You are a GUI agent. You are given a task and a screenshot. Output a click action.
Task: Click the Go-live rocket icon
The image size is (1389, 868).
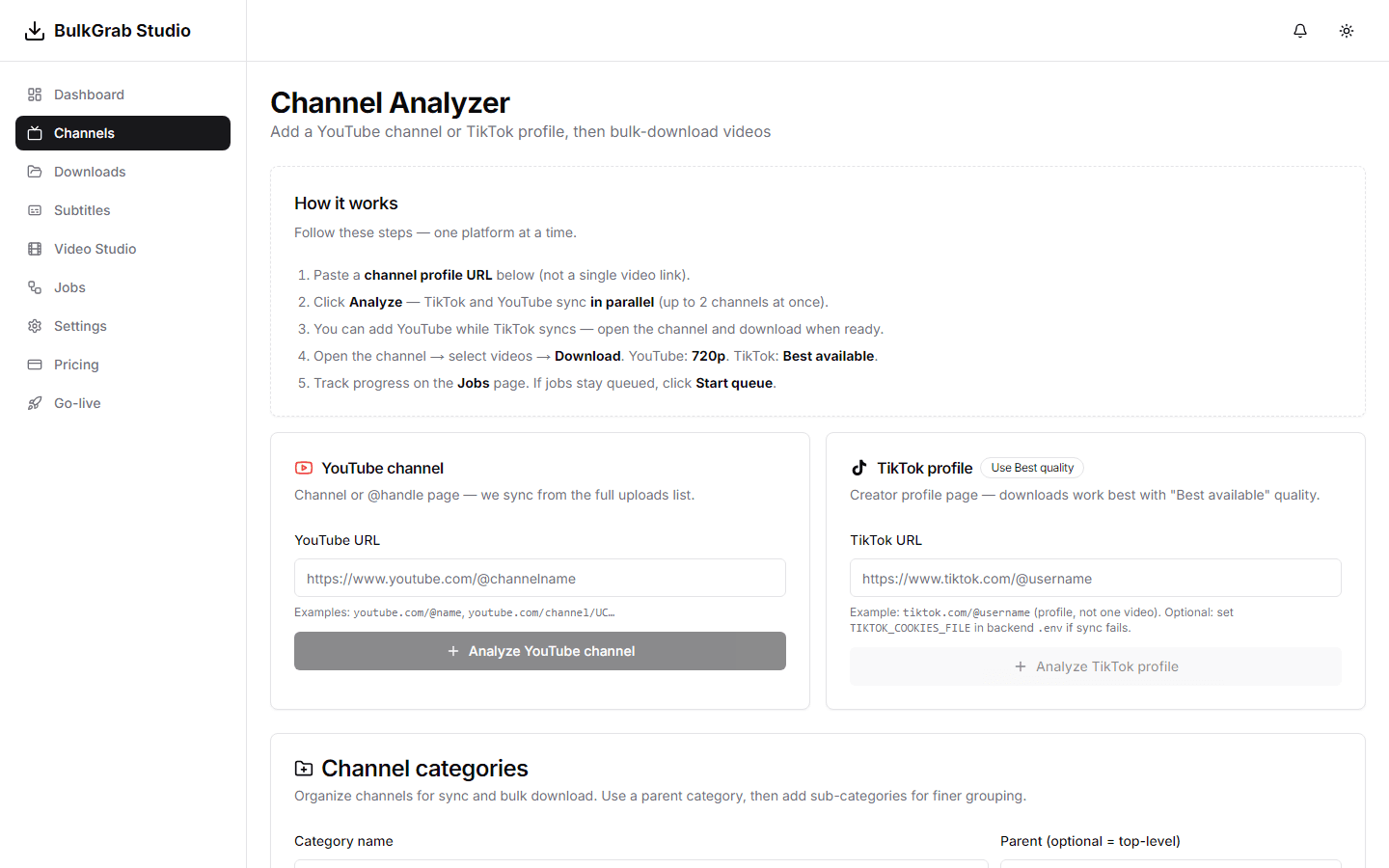(x=35, y=403)
